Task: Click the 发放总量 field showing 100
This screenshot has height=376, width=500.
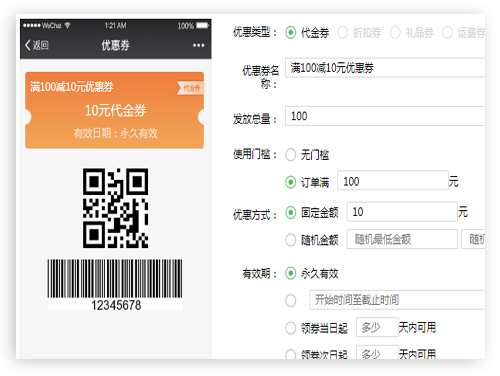Action: (x=385, y=116)
